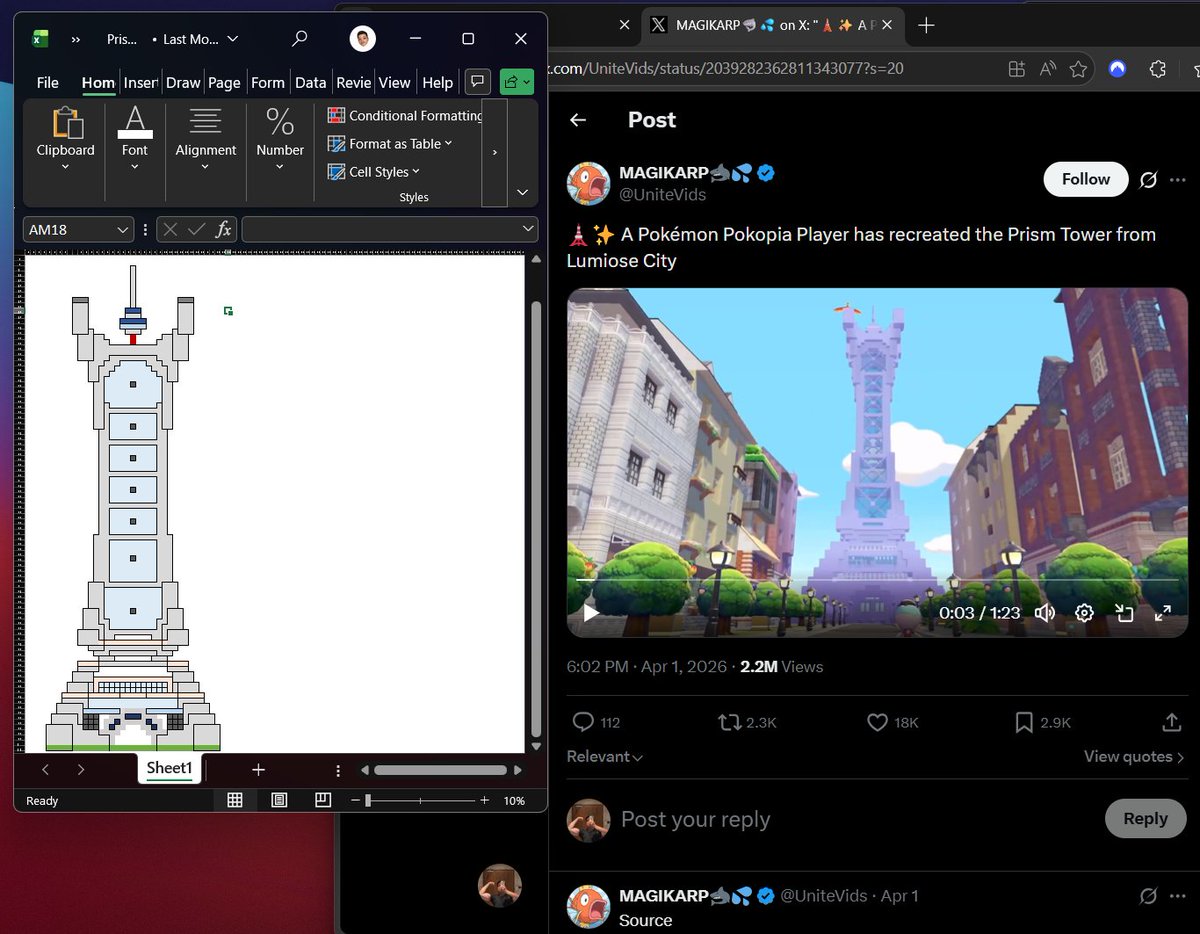1200x934 pixels.
Task: Click the Excel vertical scrollbar
Action: pos(536,518)
